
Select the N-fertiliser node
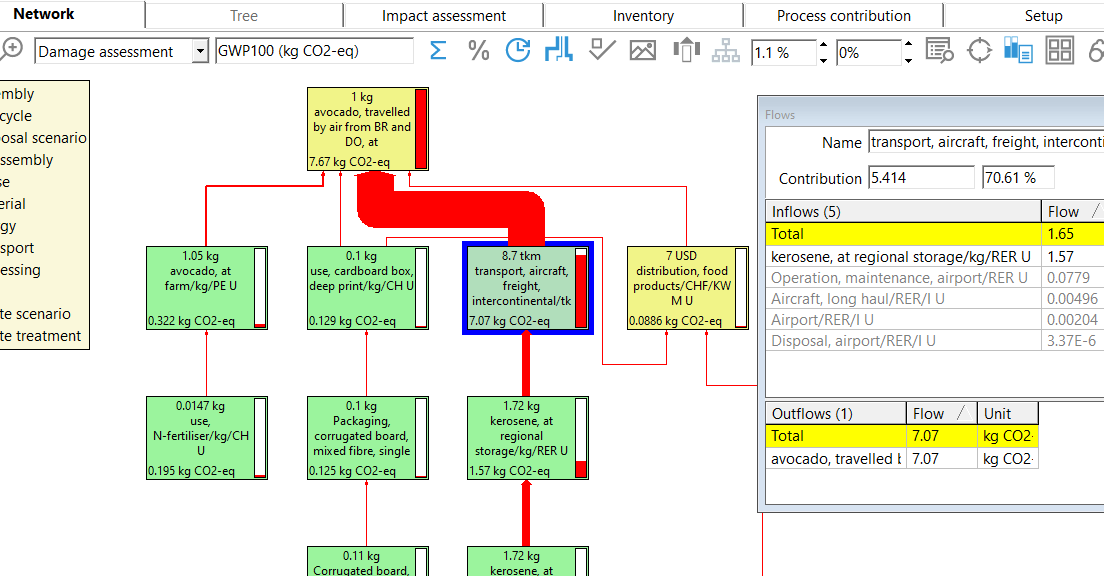pos(207,438)
